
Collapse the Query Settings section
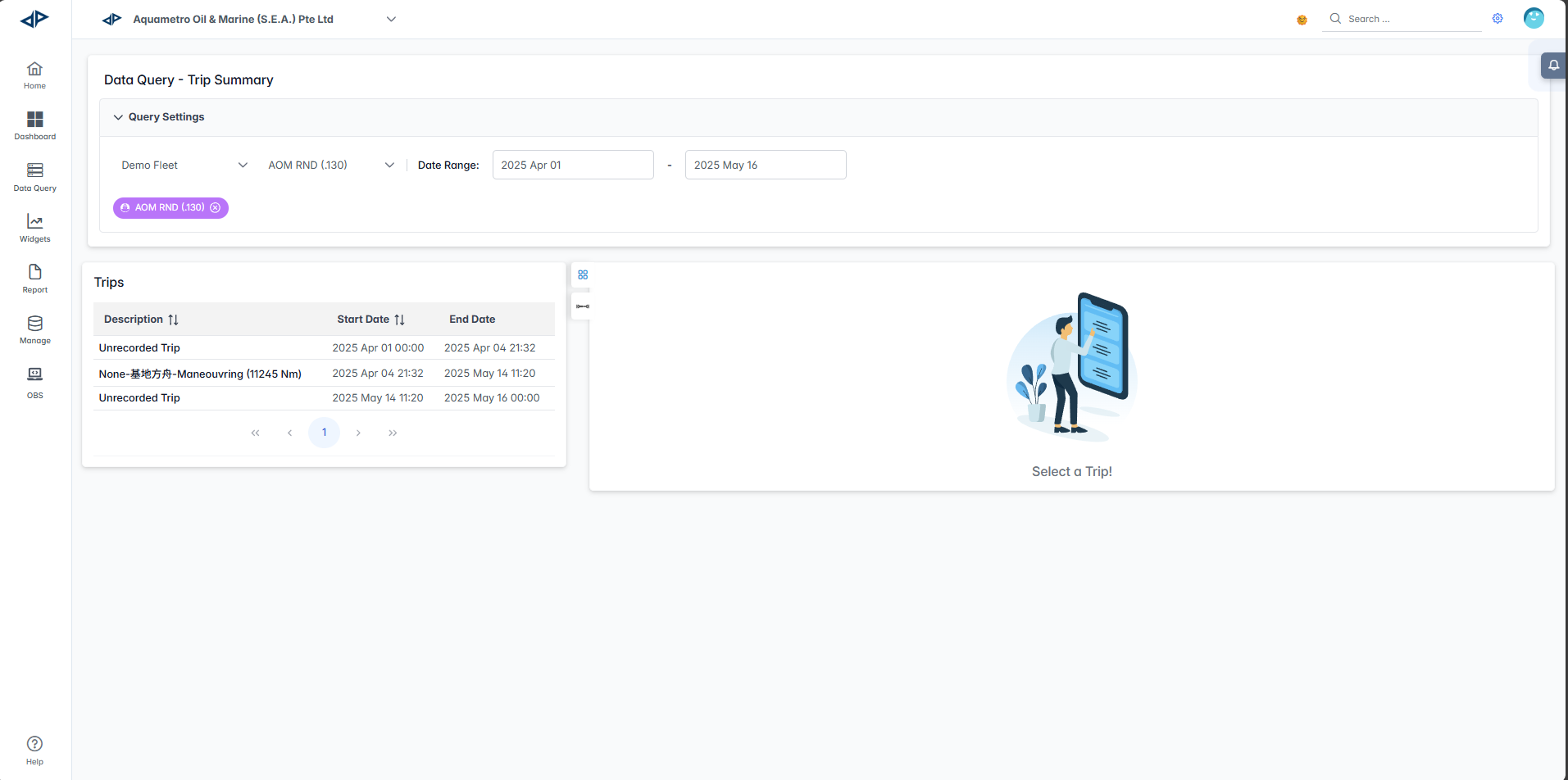[118, 117]
